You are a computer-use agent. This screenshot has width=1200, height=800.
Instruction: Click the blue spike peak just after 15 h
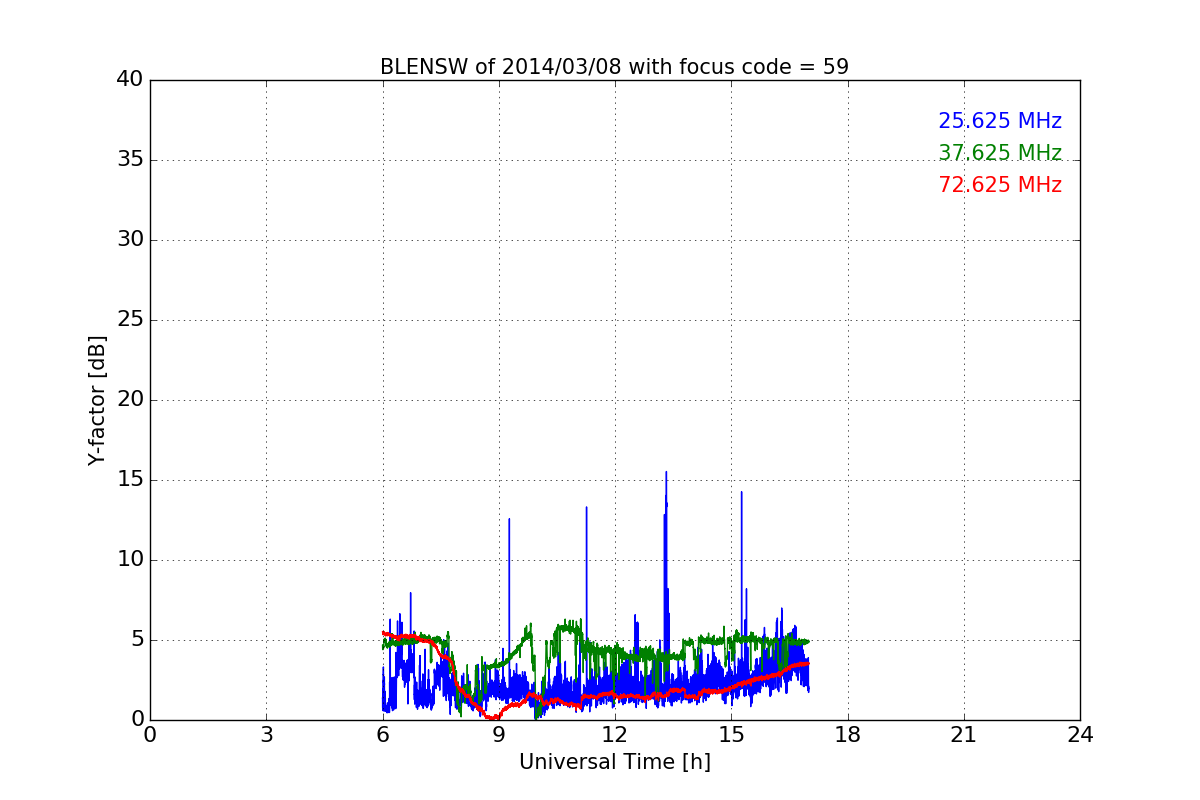pos(741,492)
